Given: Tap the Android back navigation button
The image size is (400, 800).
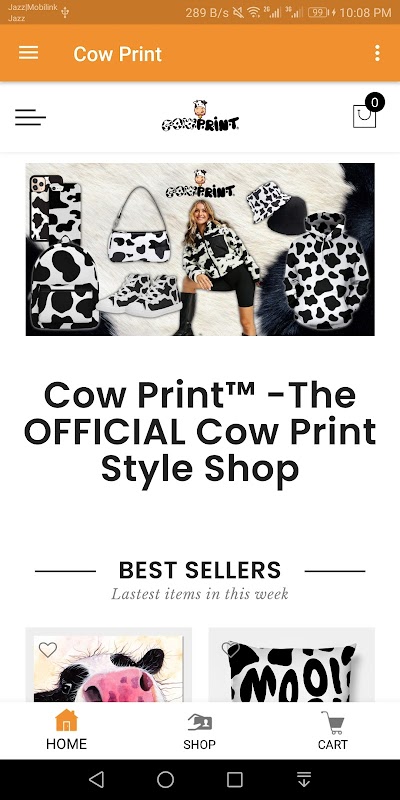Looking at the screenshot, I should point(96,779).
